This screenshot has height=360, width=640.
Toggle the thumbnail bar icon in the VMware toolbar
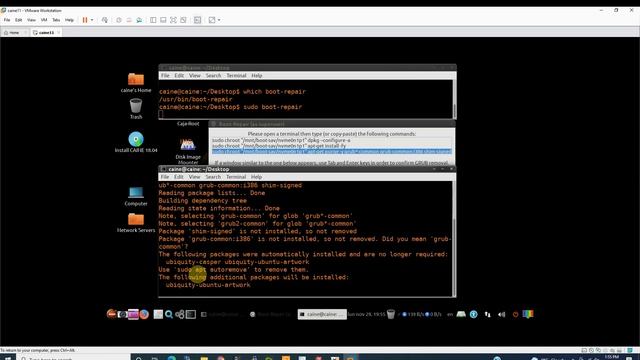tap(163, 20)
